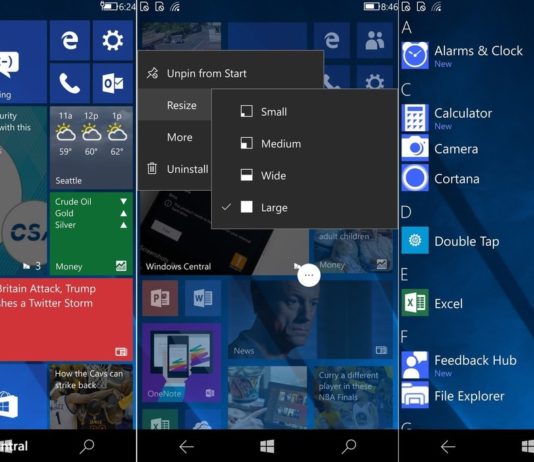
Task: Open File Explorer app
Action: point(467,395)
